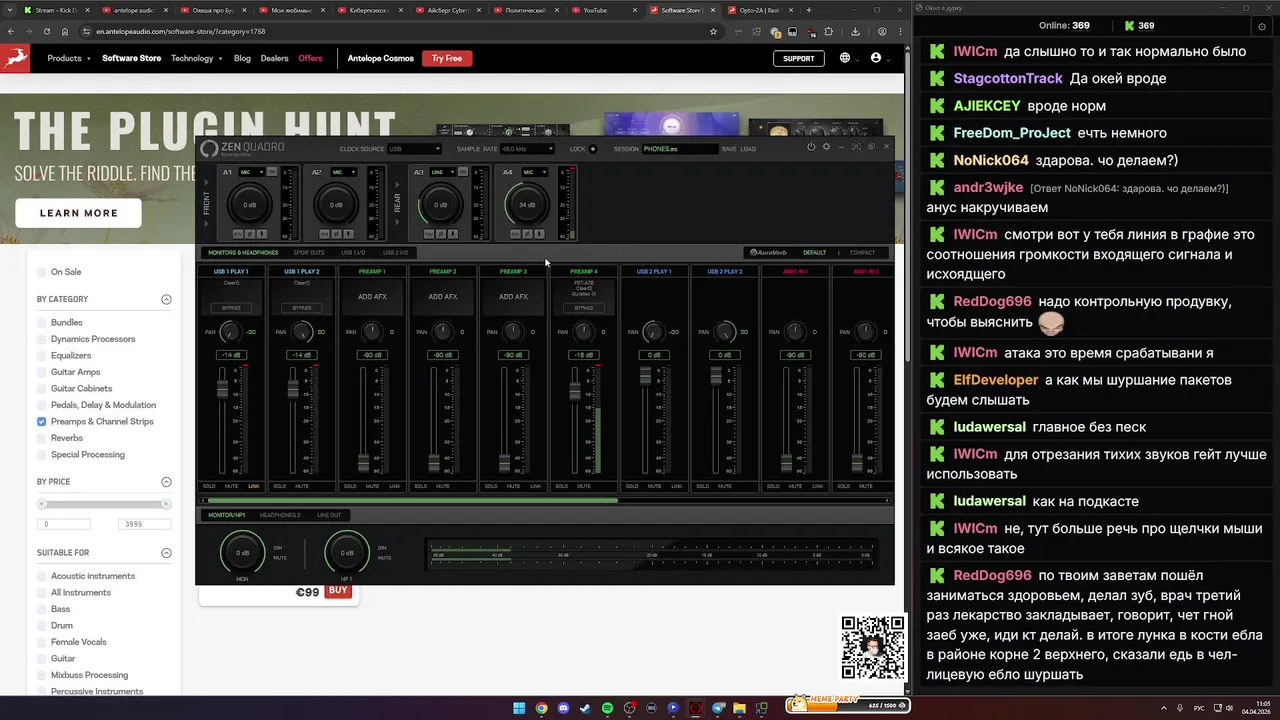Image resolution: width=1280 pixels, height=720 pixels.
Task: Toggle LINK on USB 1 PLAY 1
Action: [x=253, y=486]
